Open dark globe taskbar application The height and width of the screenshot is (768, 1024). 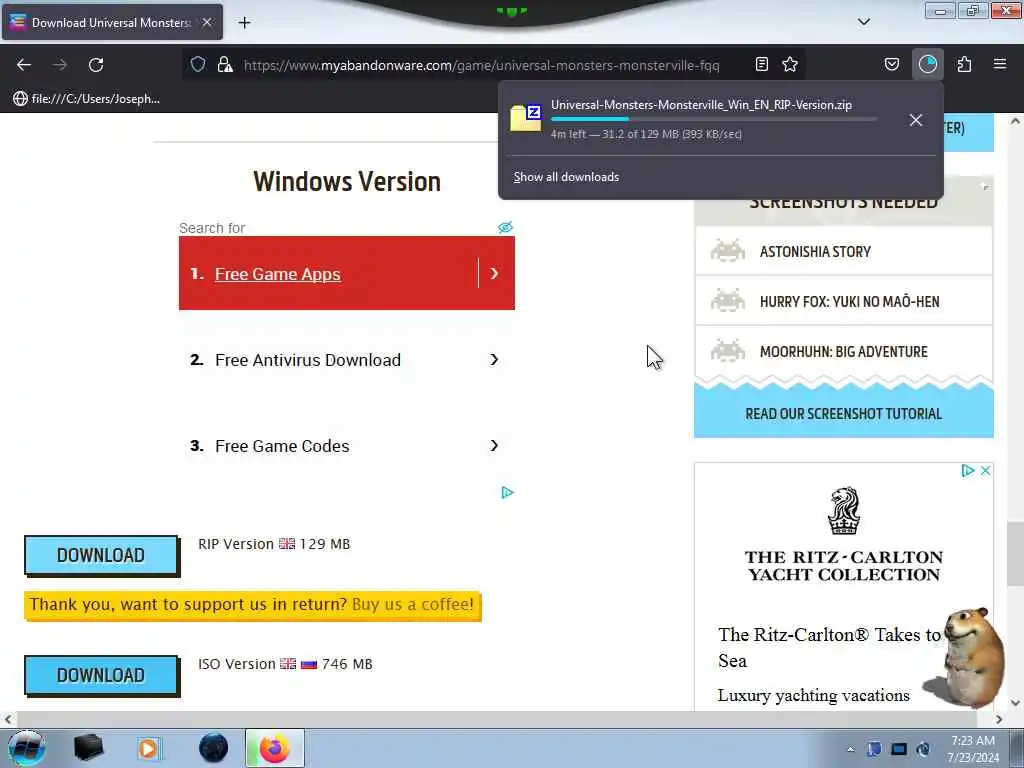coord(214,748)
